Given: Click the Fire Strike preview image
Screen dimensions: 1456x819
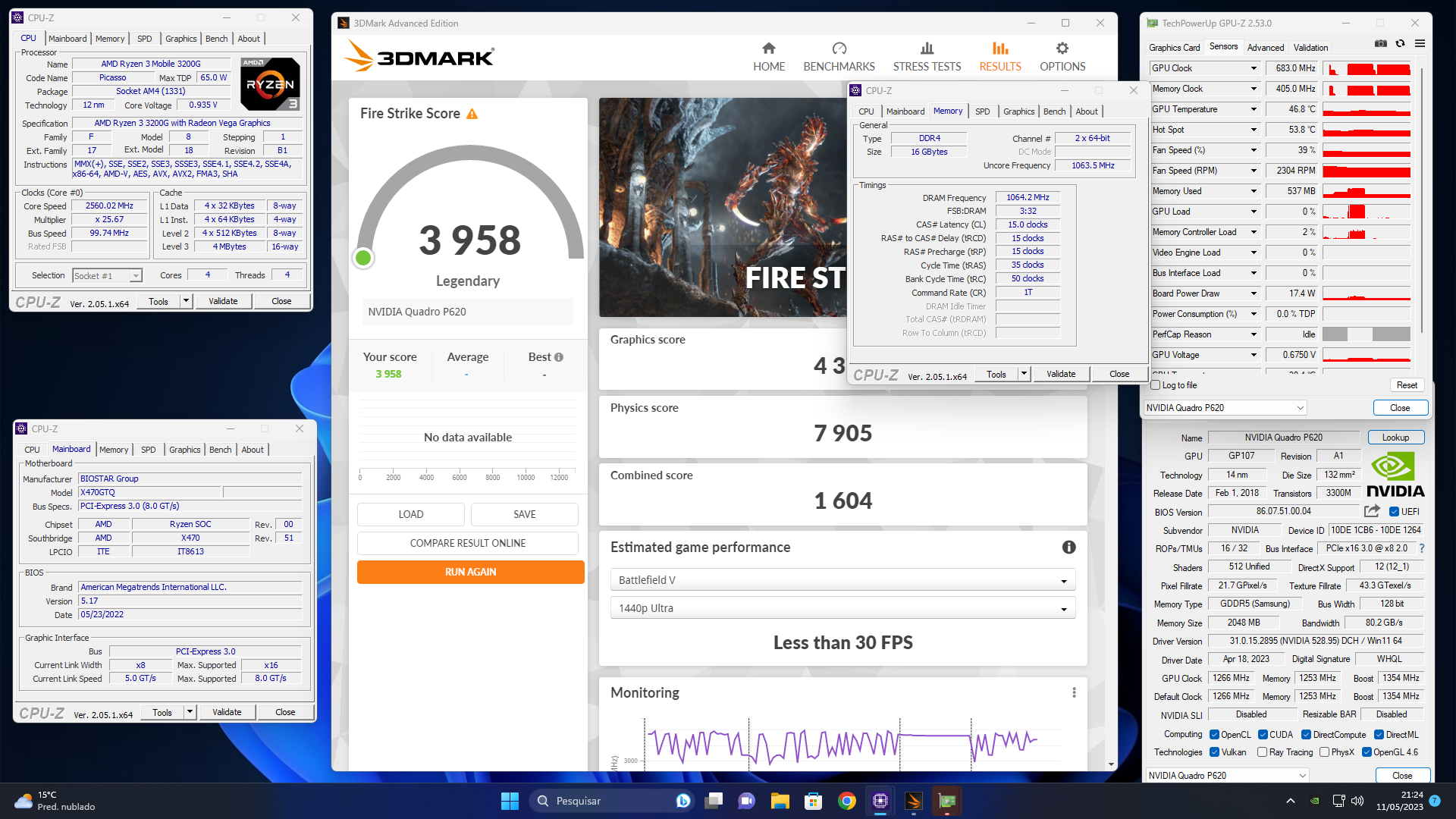Looking at the screenshot, I should click(x=722, y=207).
